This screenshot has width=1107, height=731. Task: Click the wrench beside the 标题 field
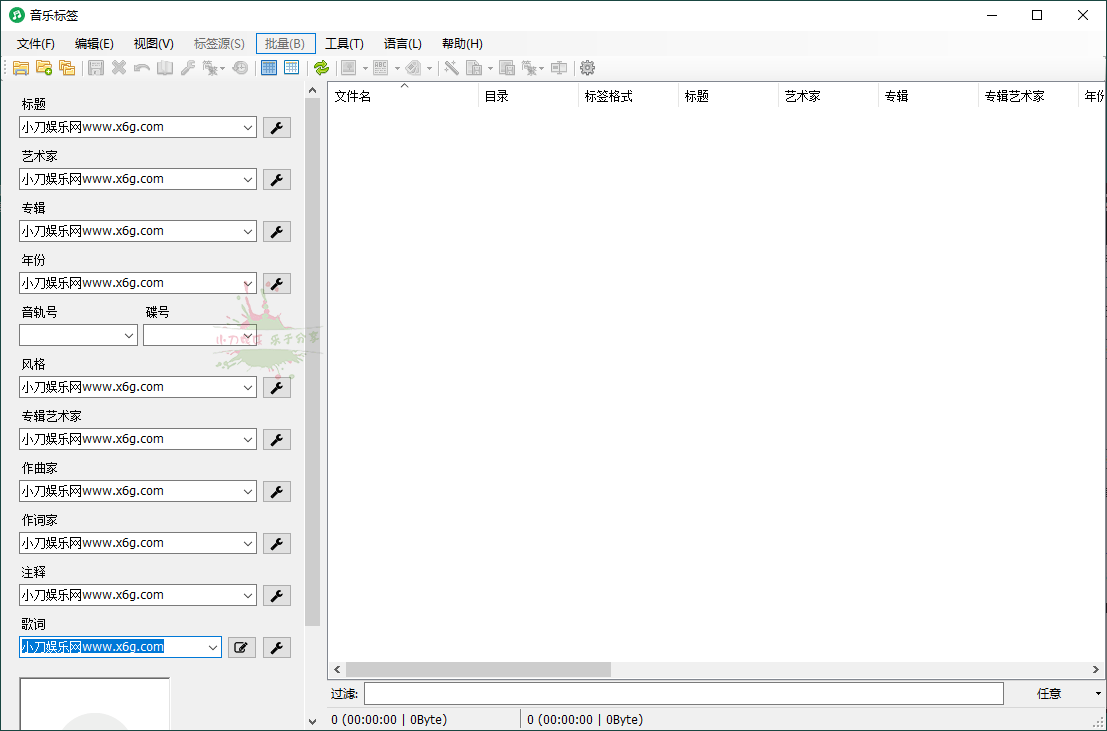[277, 127]
